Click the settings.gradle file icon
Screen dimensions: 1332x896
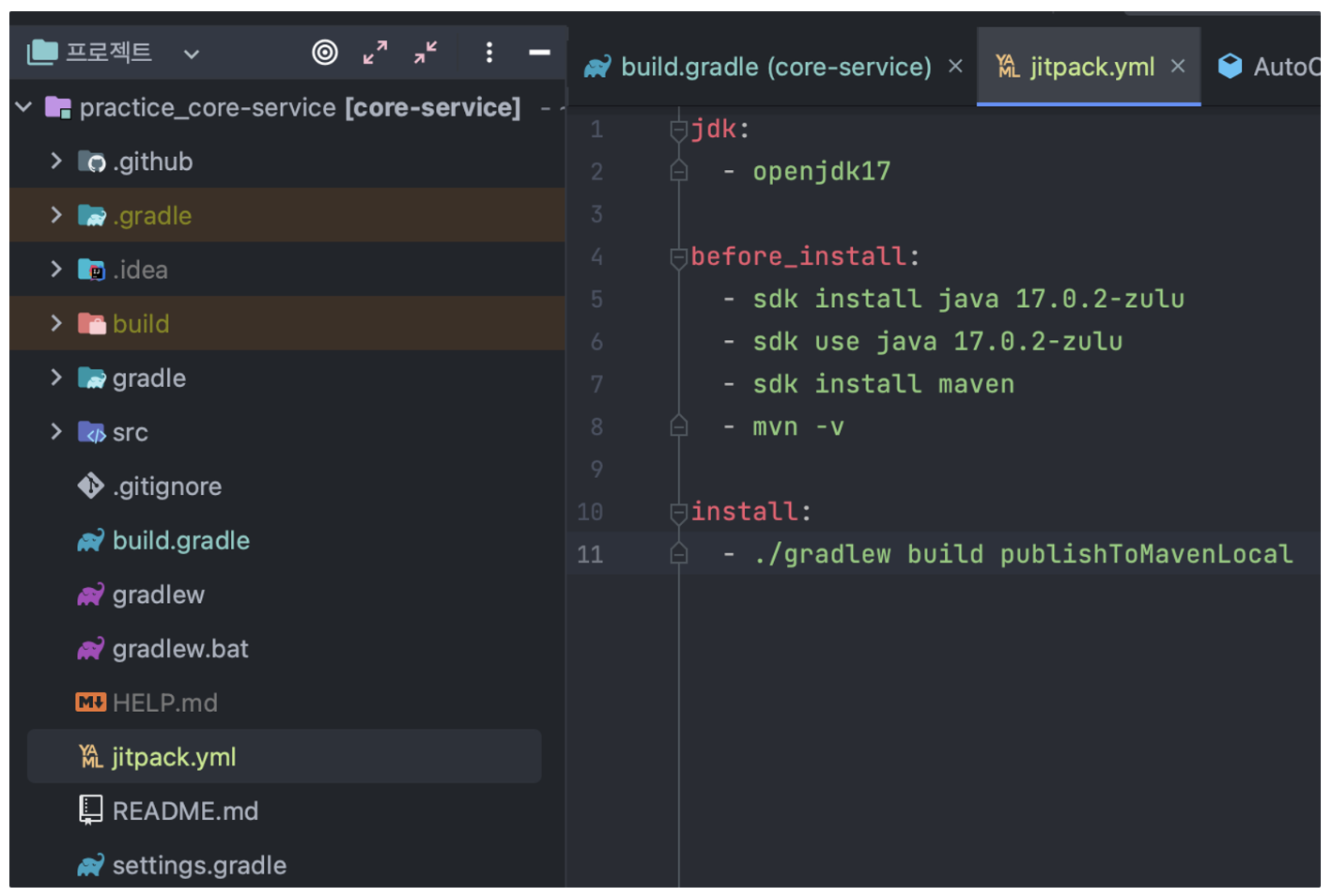coord(90,865)
